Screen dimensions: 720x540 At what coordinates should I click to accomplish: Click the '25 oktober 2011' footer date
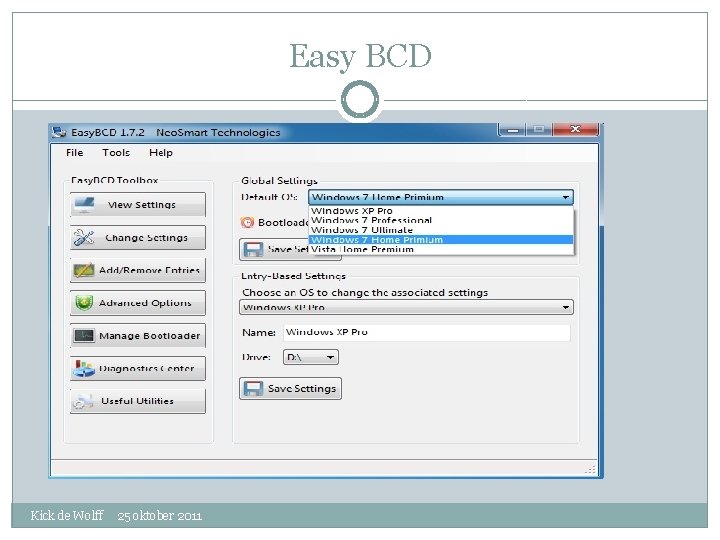[x=159, y=516]
